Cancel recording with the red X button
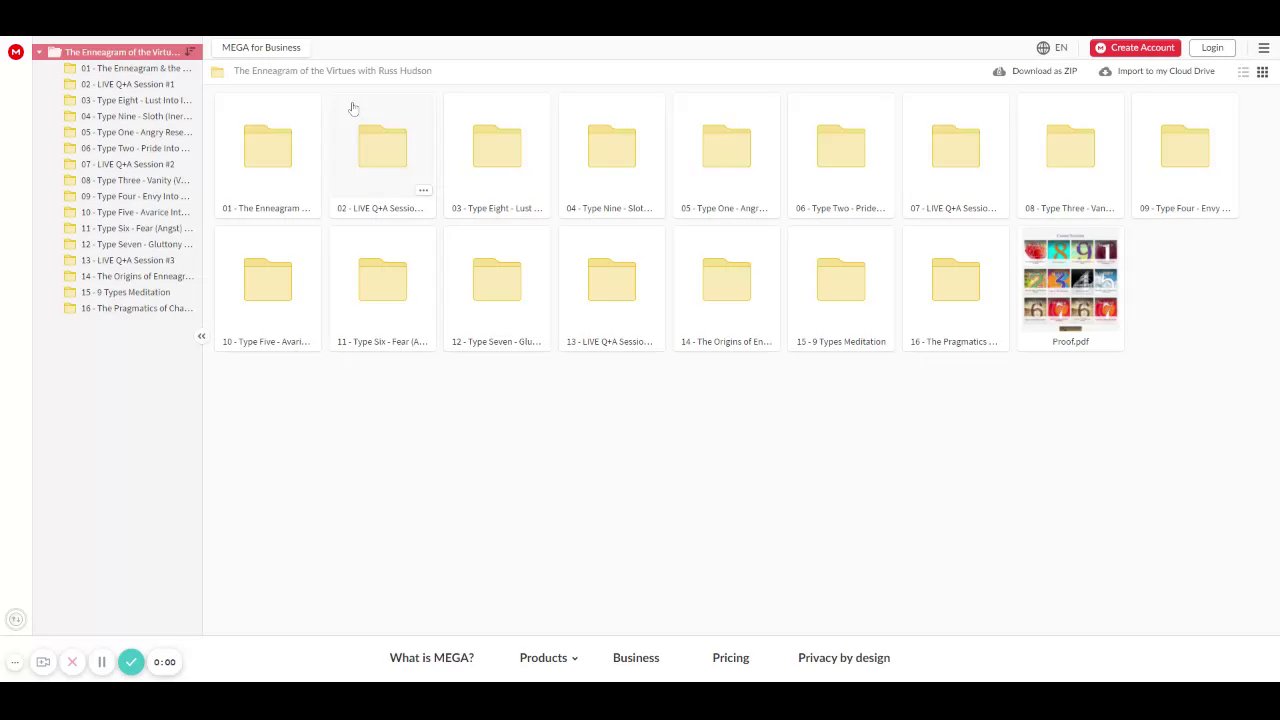Image resolution: width=1280 pixels, height=720 pixels. coord(72,662)
